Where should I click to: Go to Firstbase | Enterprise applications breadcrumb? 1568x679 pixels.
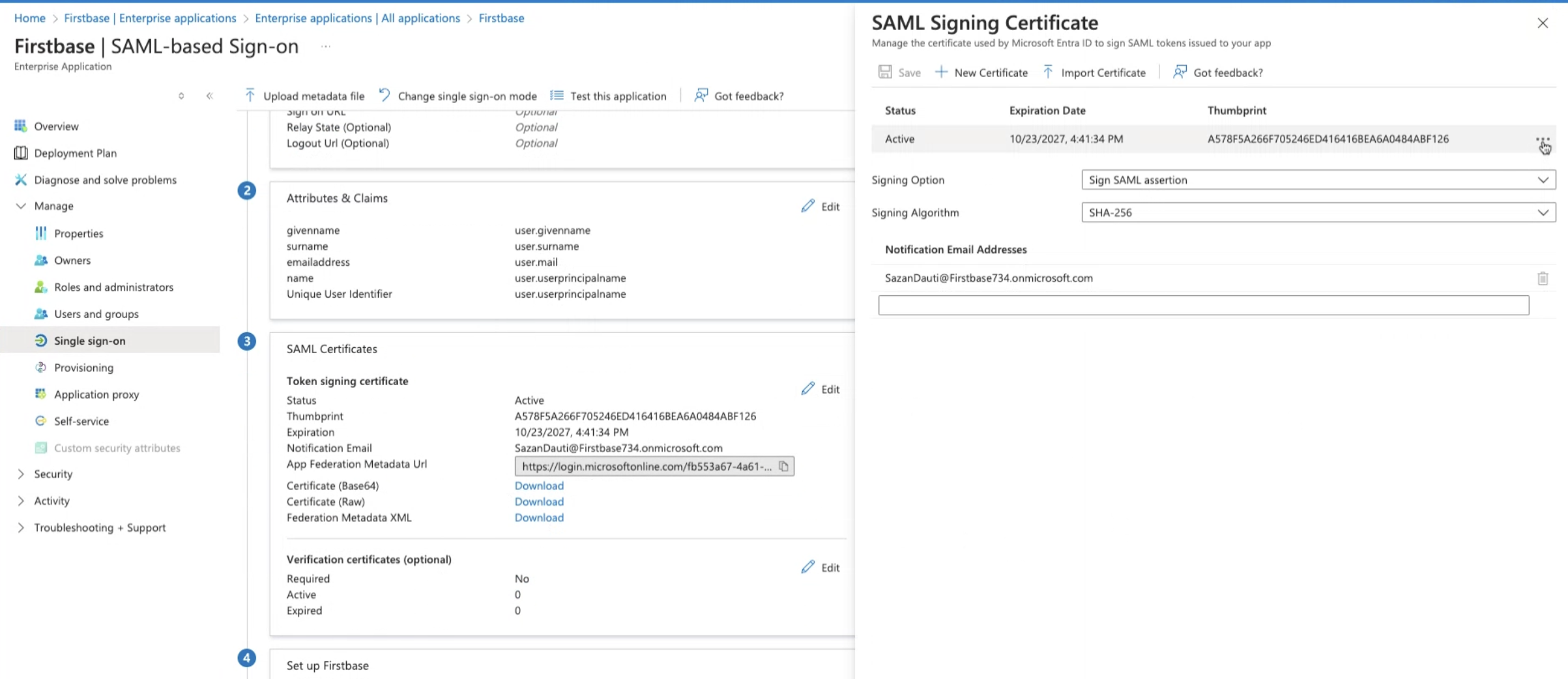(x=150, y=18)
